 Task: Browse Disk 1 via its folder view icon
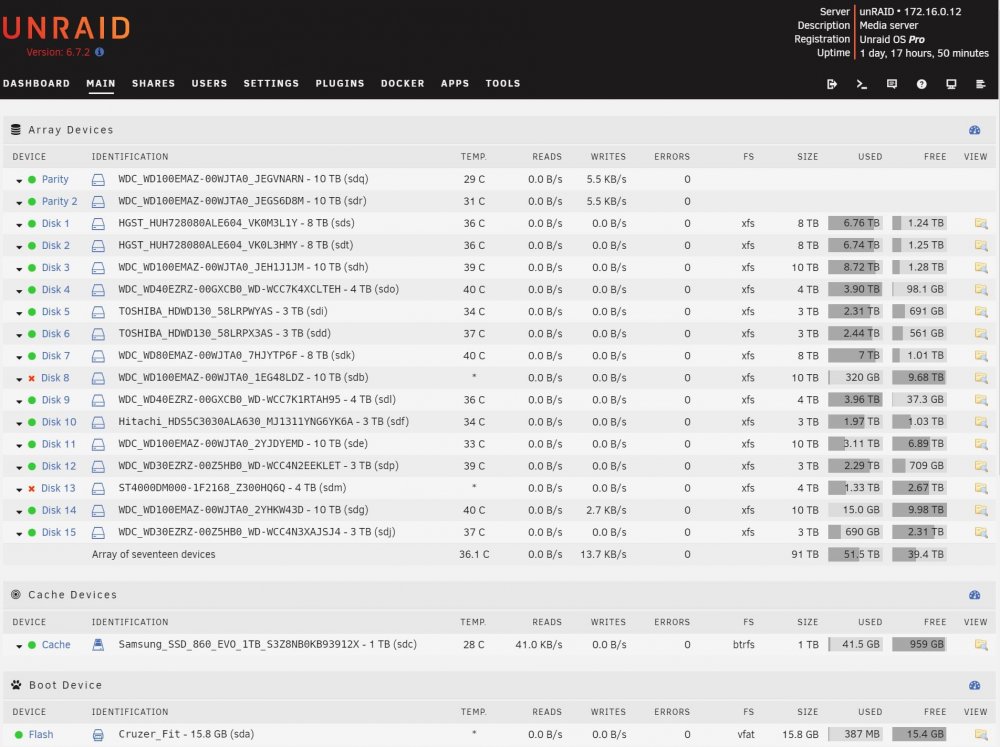point(981,223)
